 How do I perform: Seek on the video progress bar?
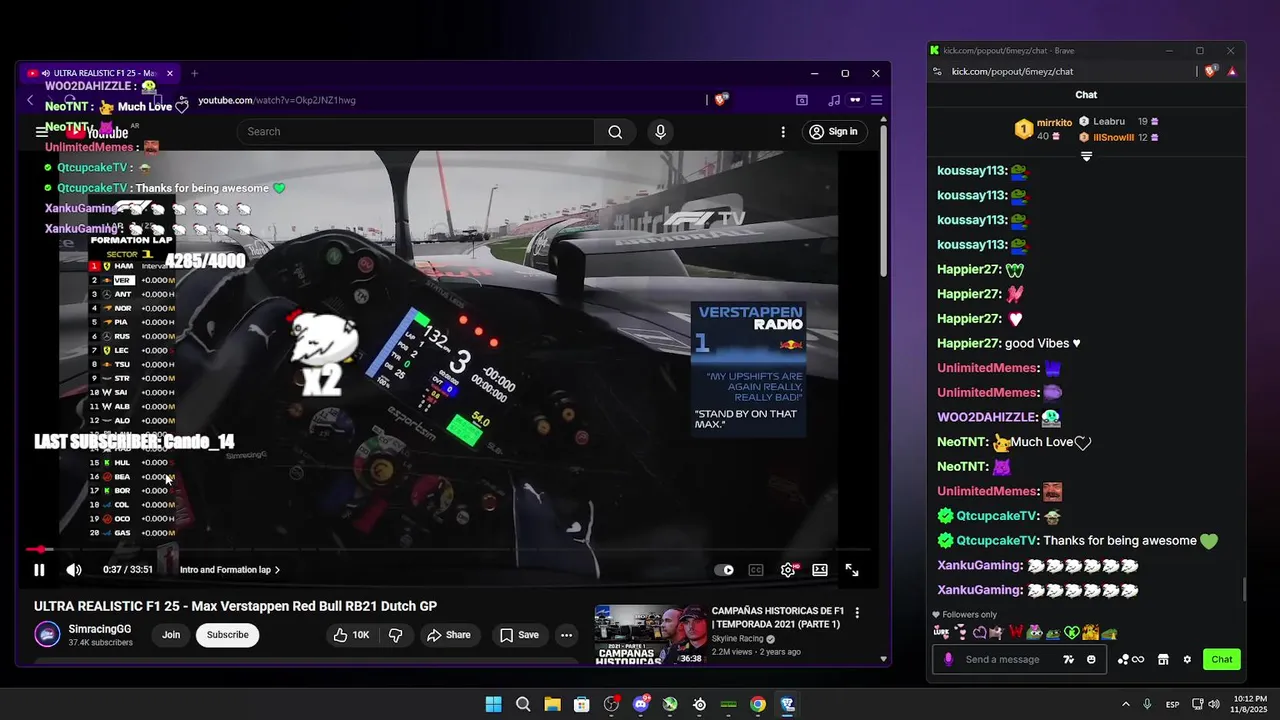click(448, 549)
